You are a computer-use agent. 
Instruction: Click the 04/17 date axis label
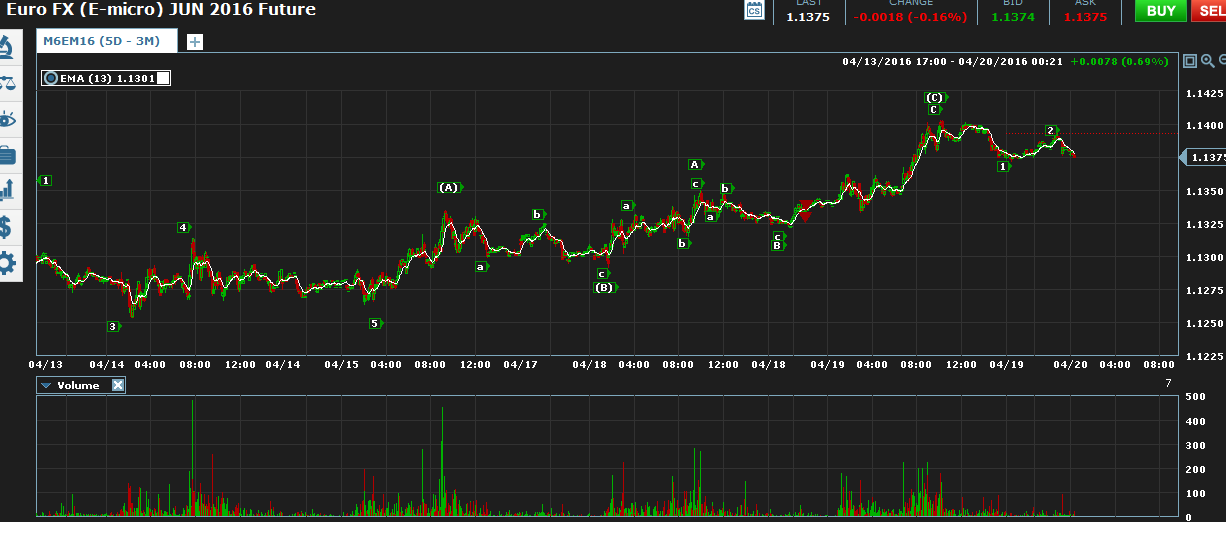point(520,365)
